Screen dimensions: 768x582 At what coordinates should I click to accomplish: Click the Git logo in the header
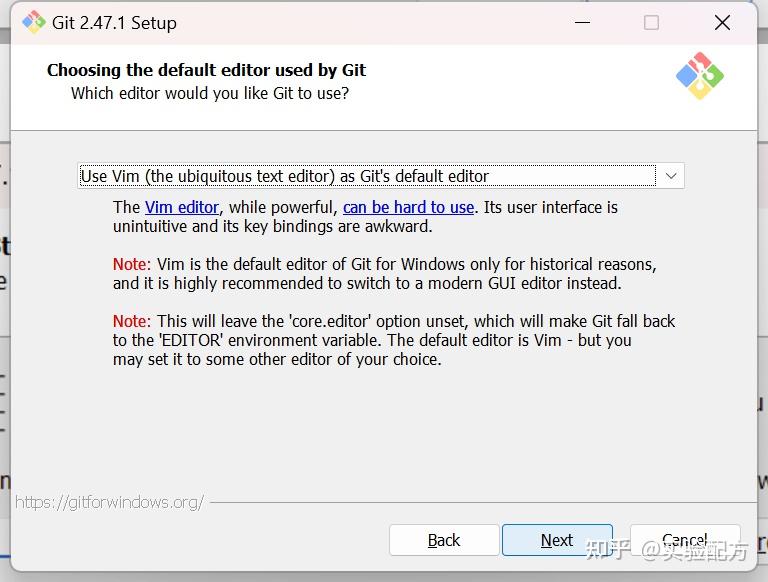700,76
